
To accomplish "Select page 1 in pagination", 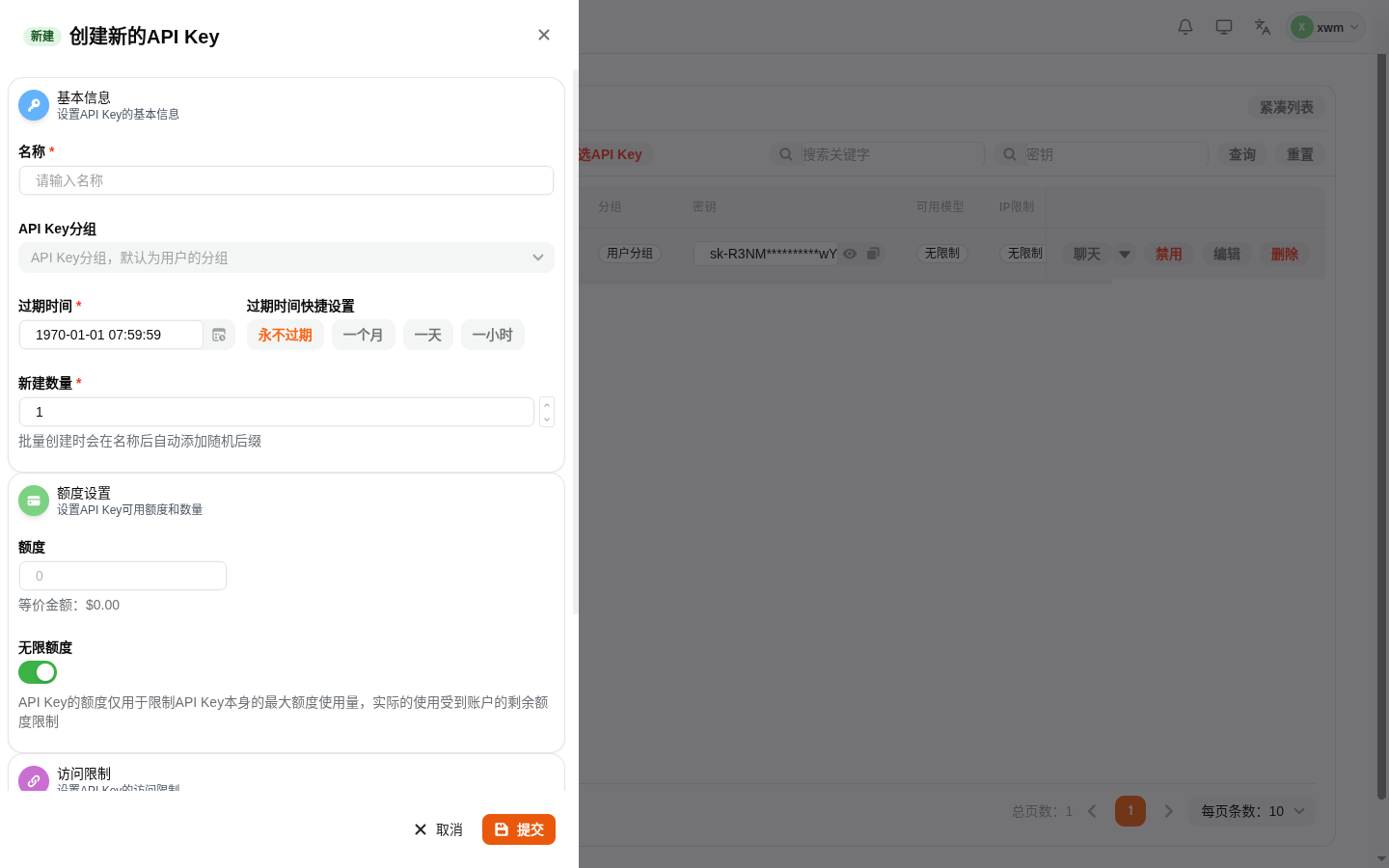I will click(x=1130, y=811).
